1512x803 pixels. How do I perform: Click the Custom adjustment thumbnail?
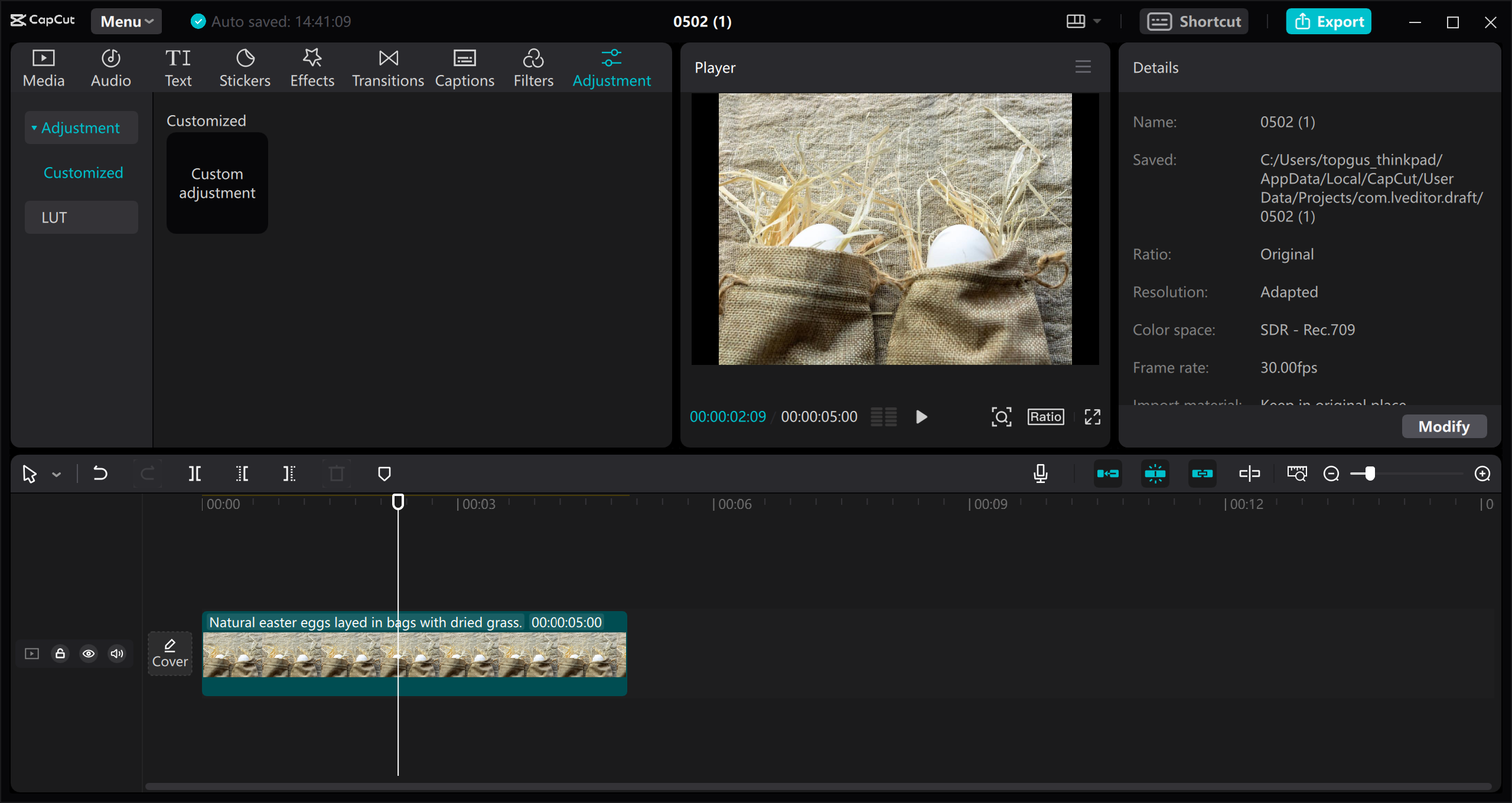[x=217, y=184]
